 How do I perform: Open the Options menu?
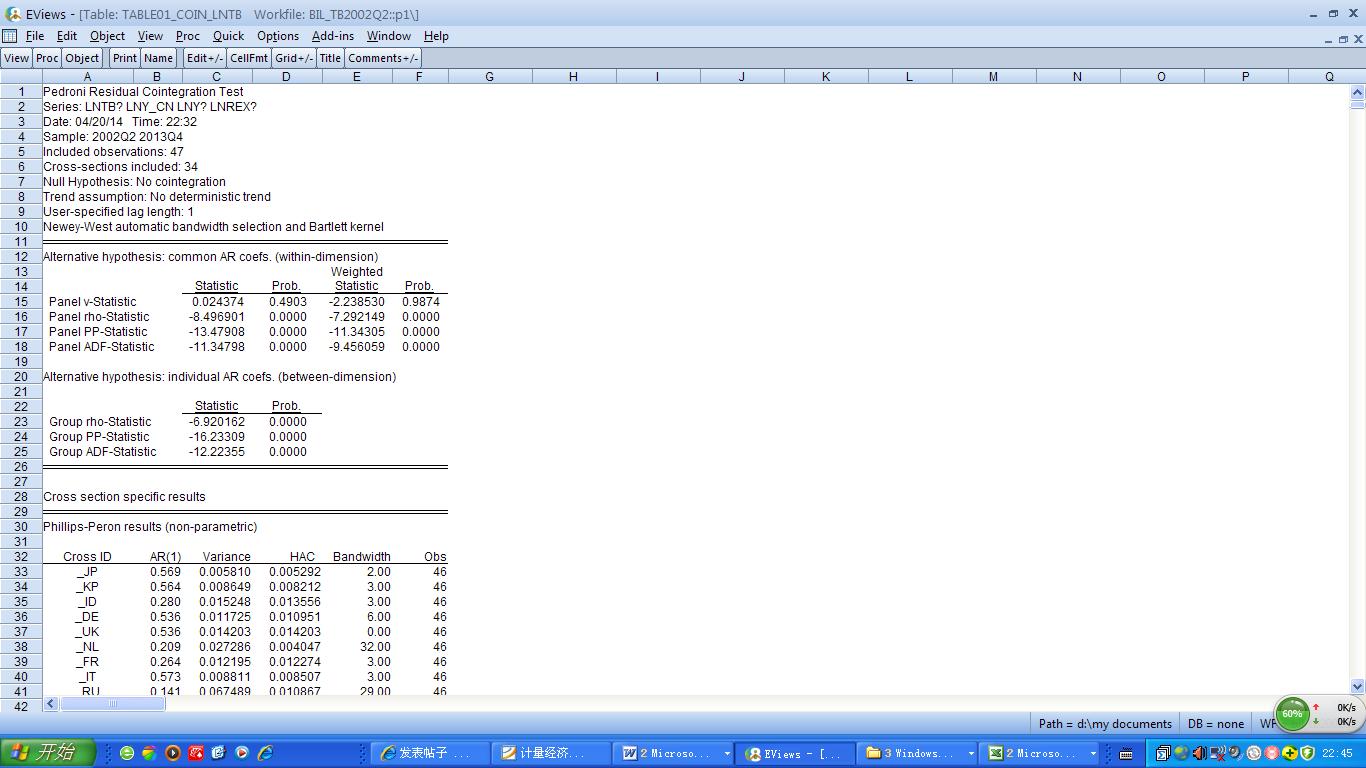[278, 36]
